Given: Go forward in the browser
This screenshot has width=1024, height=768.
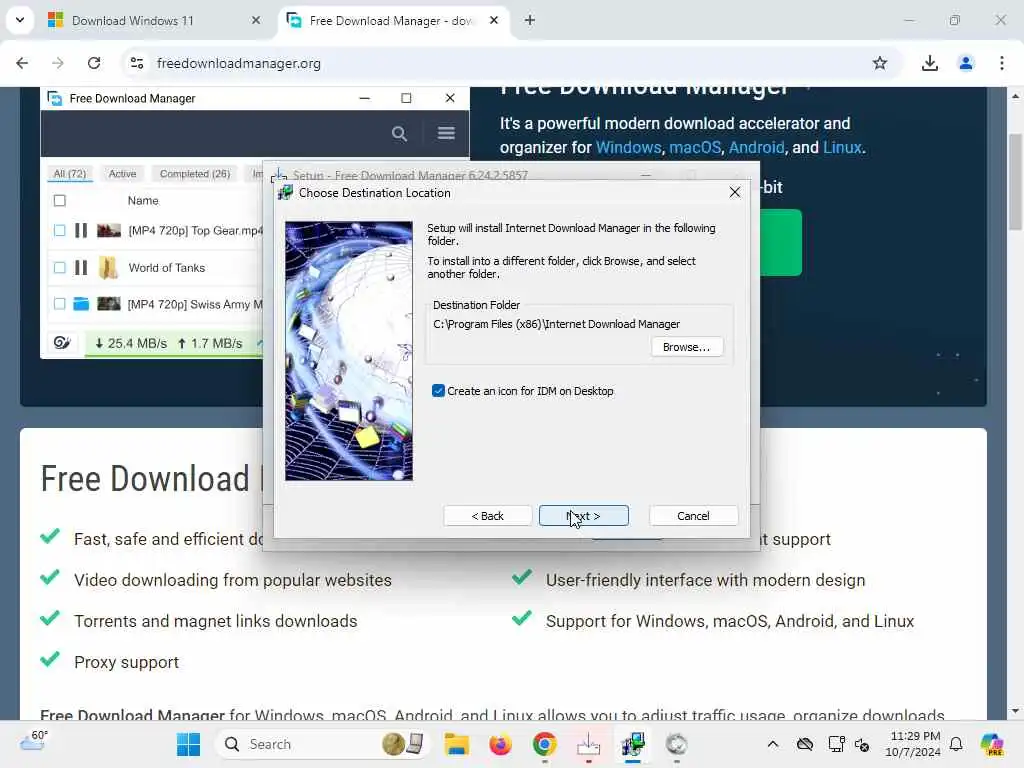Looking at the screenshot, I should [x=57, y=63].
